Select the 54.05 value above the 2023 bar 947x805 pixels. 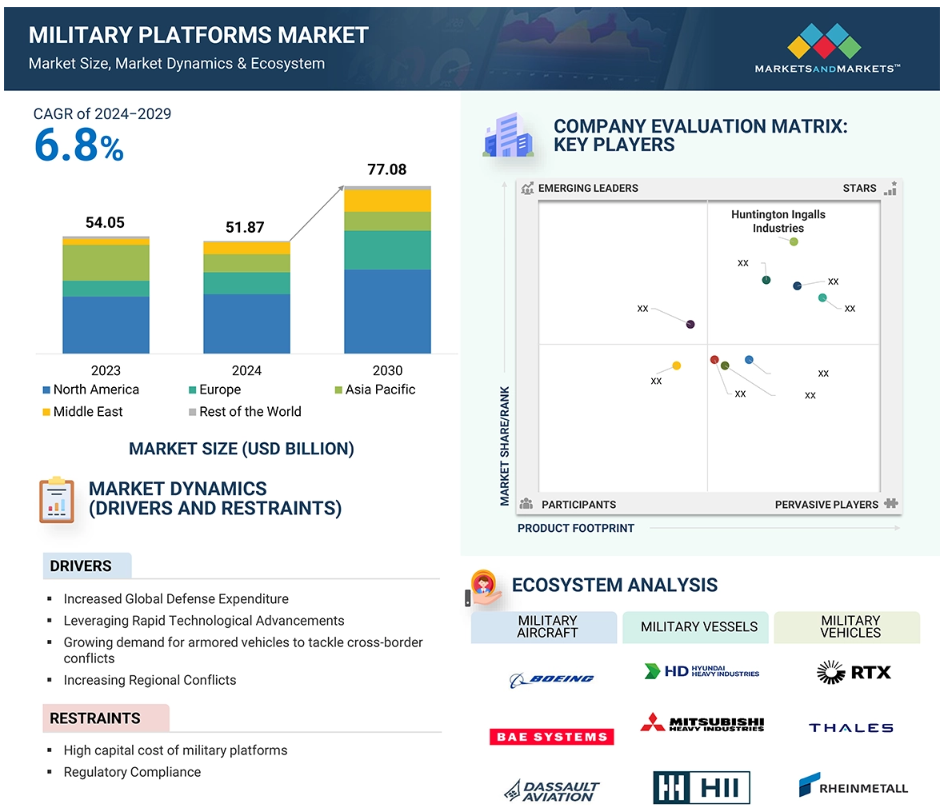pos(105,223)
